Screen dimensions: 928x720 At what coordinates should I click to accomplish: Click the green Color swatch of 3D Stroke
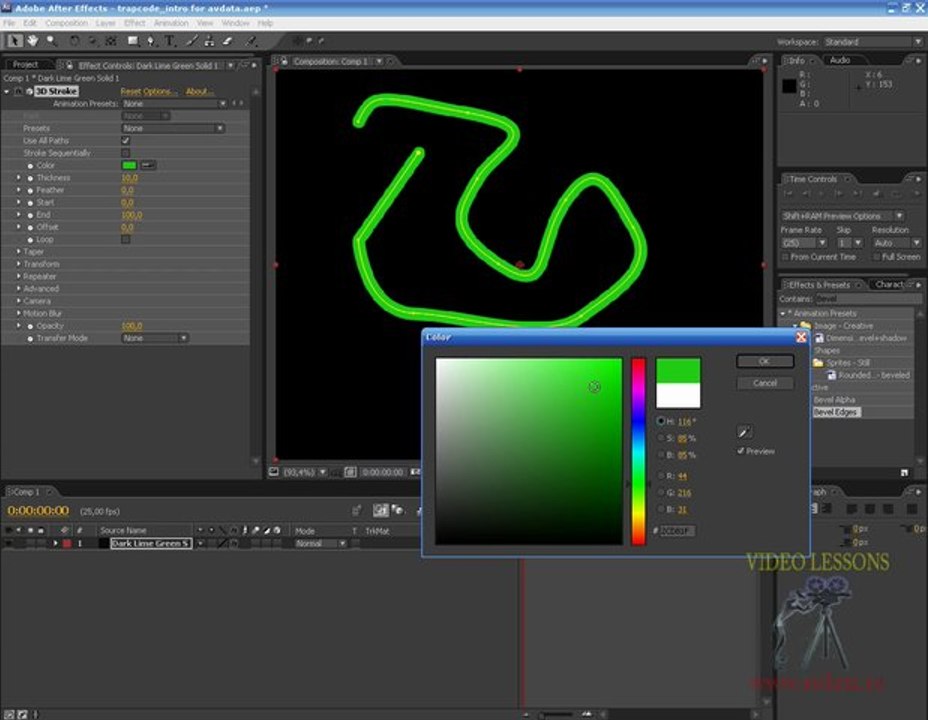click(129, 165)
